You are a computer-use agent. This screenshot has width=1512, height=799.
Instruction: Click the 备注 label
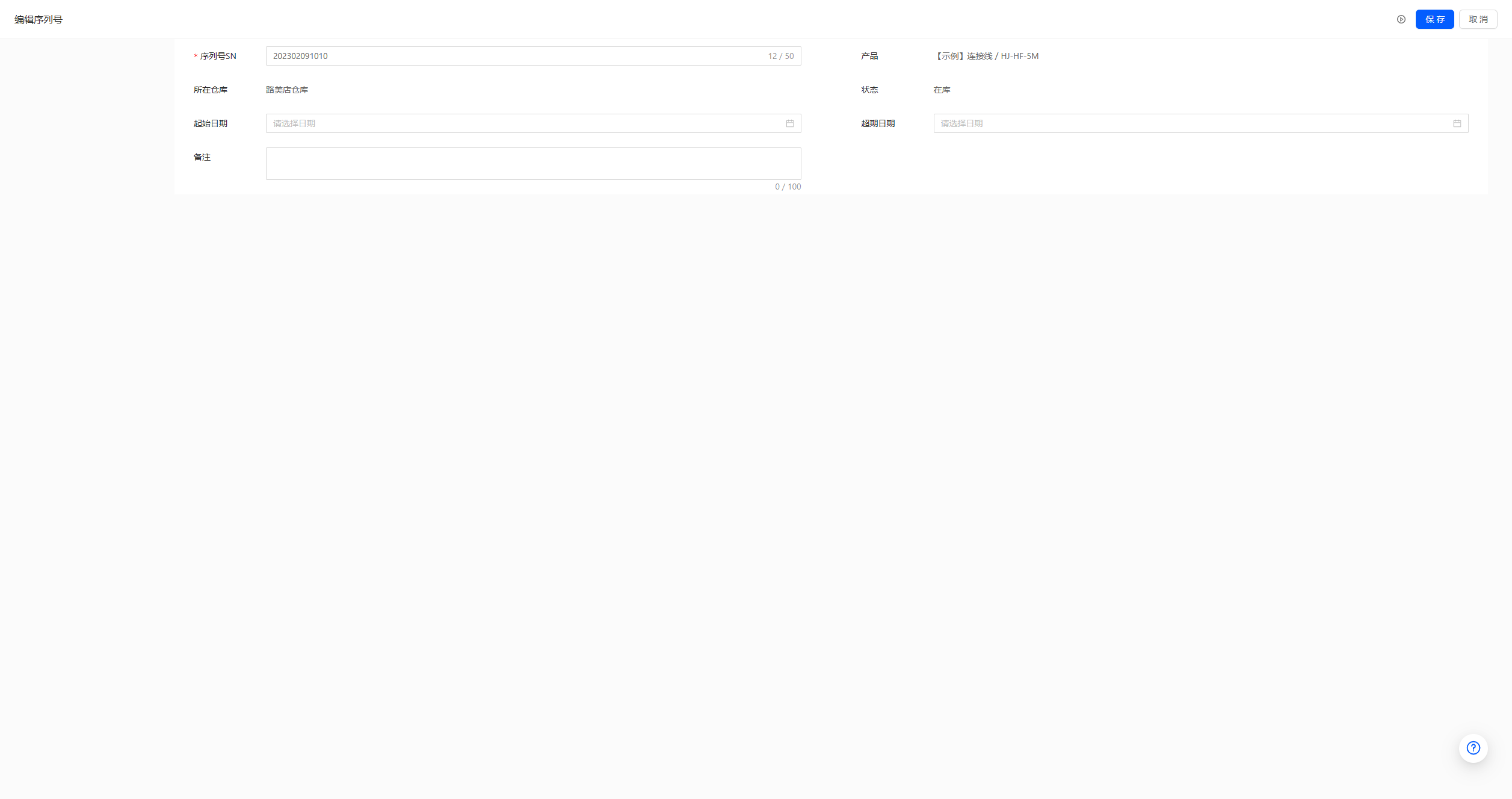(202, 157)
